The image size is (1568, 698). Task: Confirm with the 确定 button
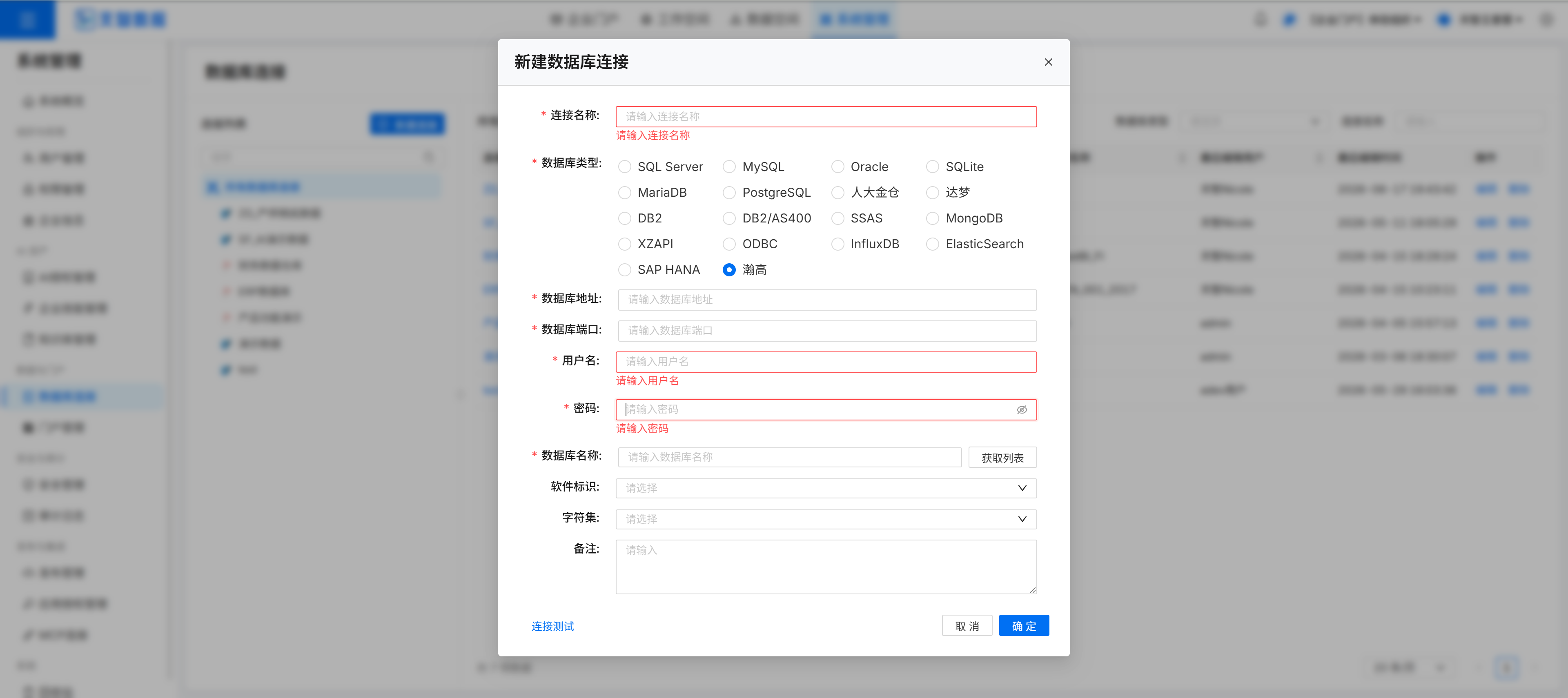pyautogui.click(x=1024, y=626)
